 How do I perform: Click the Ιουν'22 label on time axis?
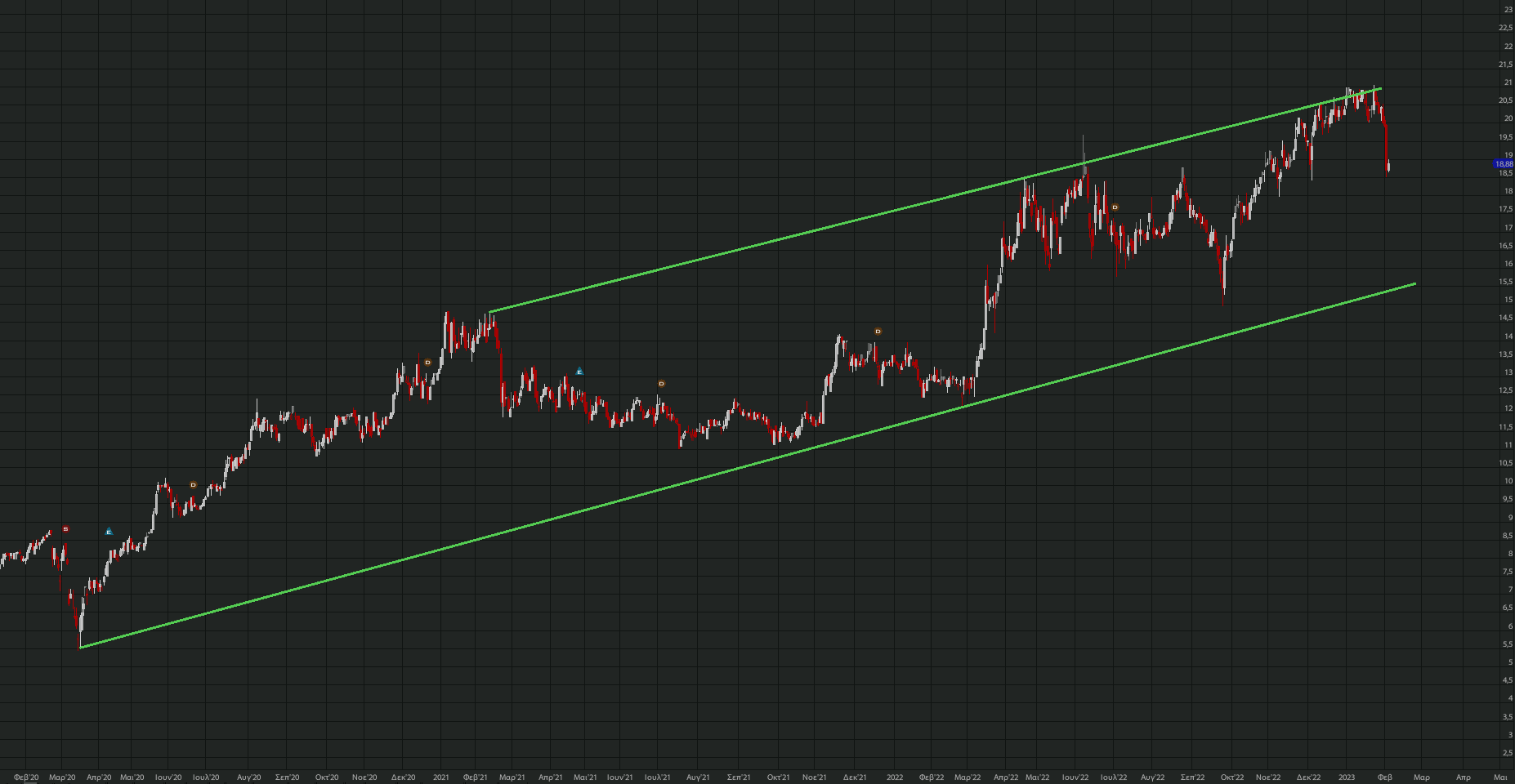point(1075,777)
